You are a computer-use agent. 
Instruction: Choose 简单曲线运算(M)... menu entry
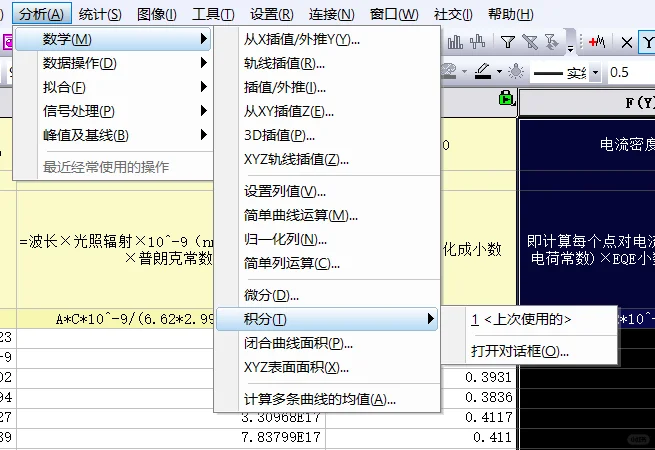(x=327, y=215)
